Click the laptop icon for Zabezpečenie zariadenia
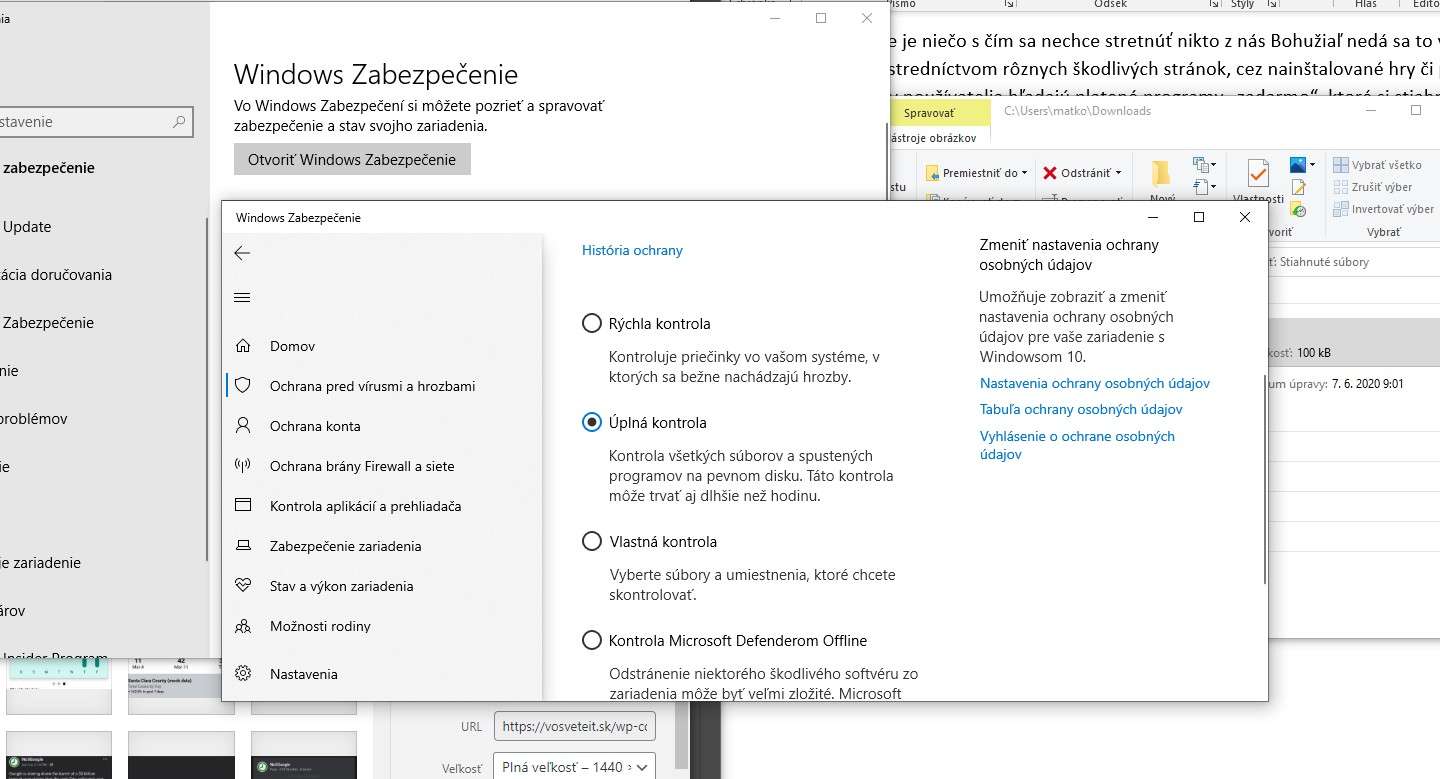 (243, 546)
